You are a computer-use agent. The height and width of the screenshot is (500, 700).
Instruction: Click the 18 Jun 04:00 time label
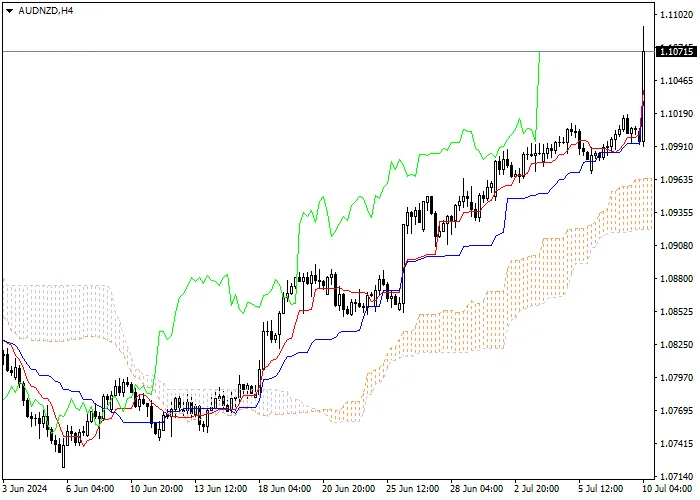coord(285,489)
